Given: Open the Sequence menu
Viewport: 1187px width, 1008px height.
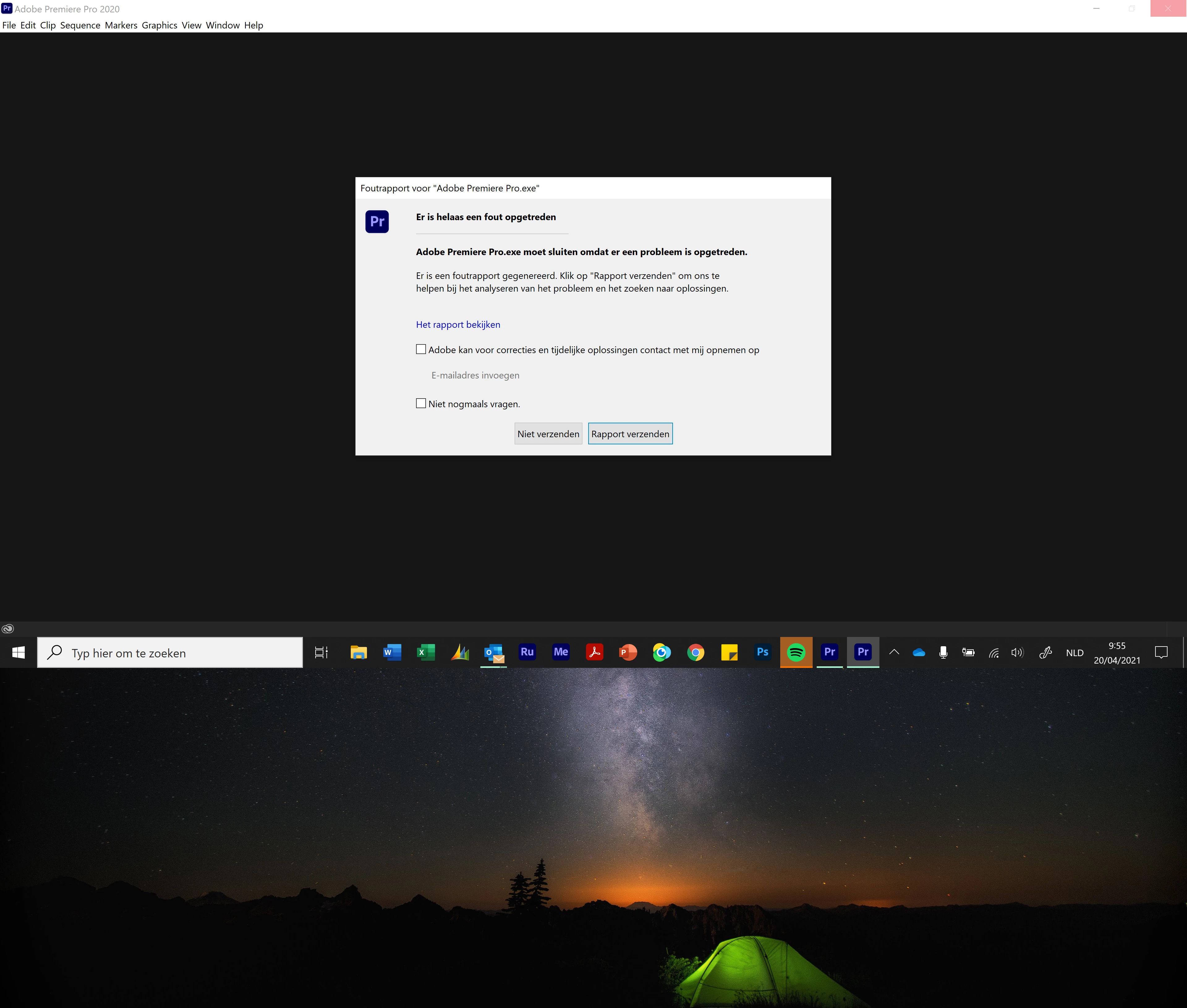Looking at the screenshot, I should 80,25.
